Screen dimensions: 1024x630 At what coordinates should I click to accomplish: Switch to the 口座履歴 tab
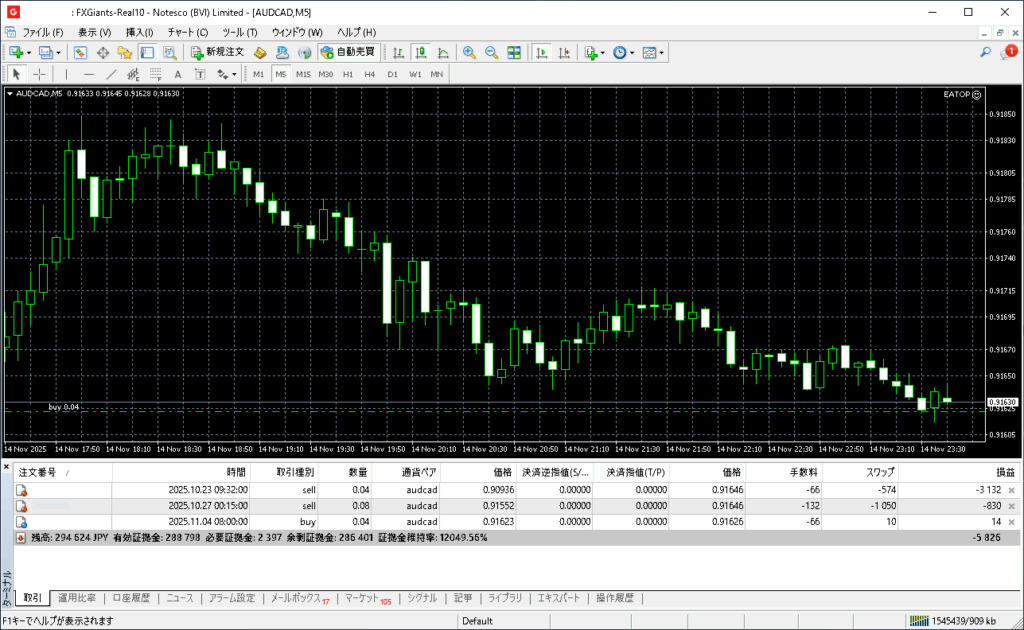[130, 598]
